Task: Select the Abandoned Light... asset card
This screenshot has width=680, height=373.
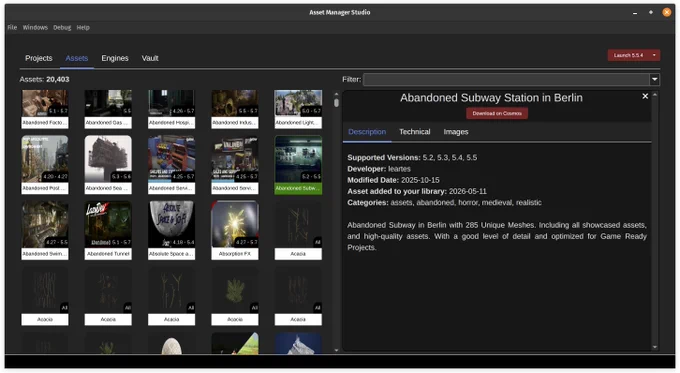Action: click(x=298, y=109)
